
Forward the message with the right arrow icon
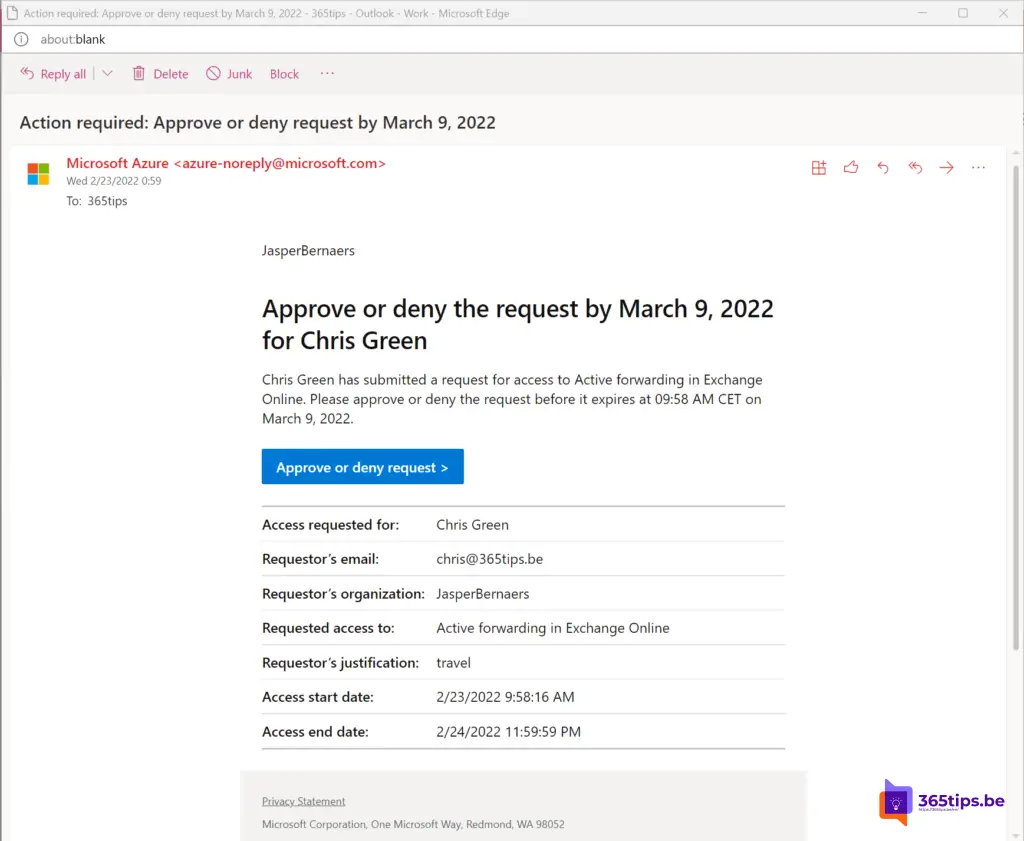[x=946, y=168]
